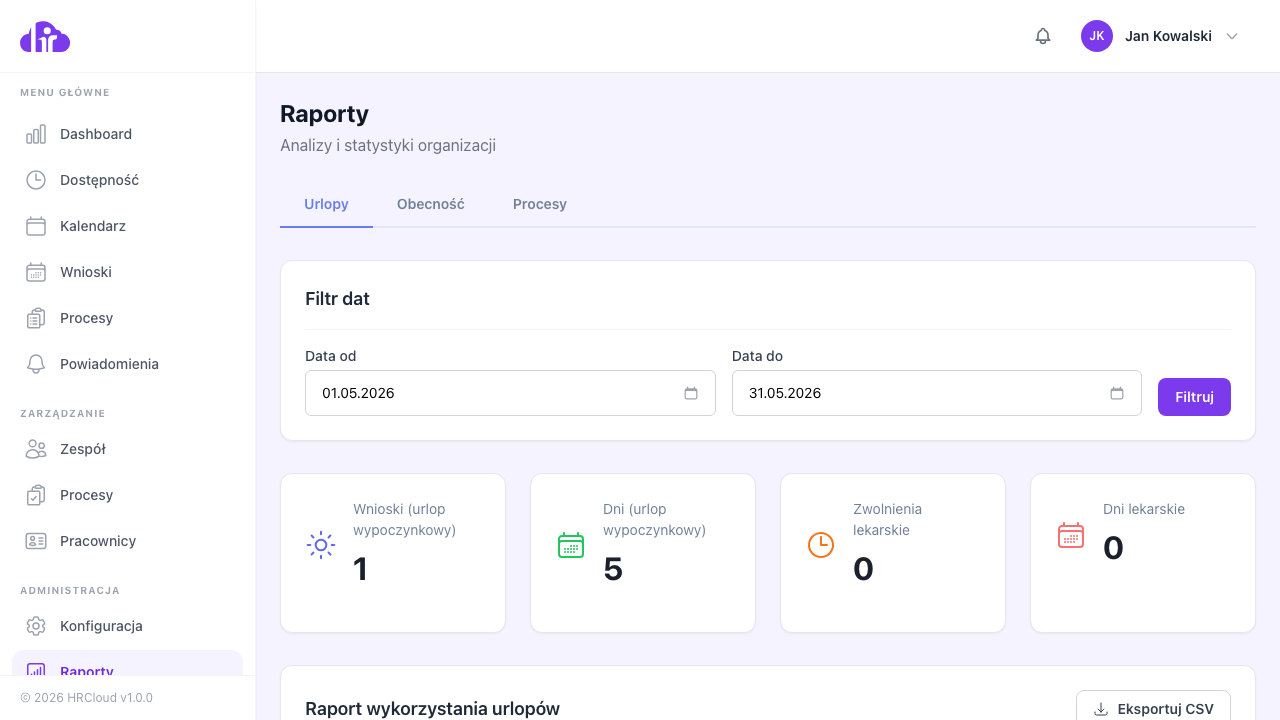Click the Konfiguracja gear icon
This screenshot has width=1280, height=720.
coord(36,626)
